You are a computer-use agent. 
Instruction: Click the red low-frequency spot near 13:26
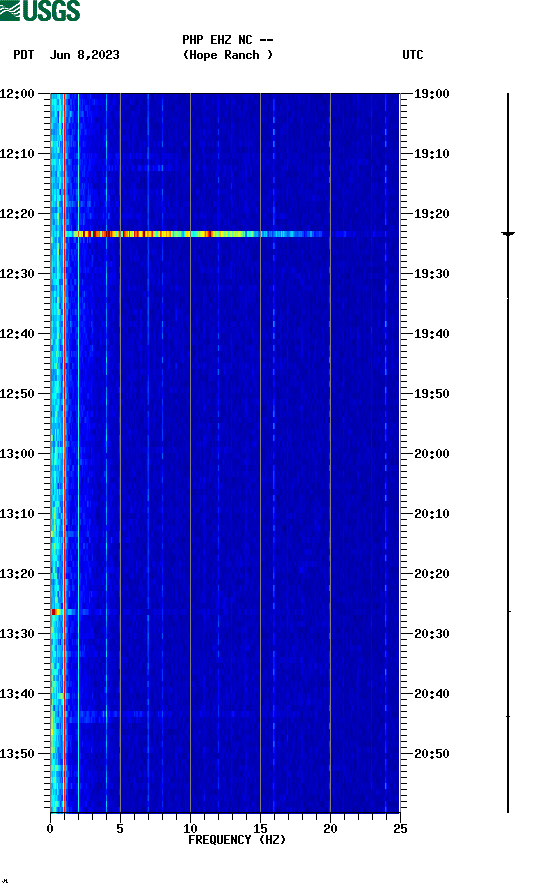55,612
